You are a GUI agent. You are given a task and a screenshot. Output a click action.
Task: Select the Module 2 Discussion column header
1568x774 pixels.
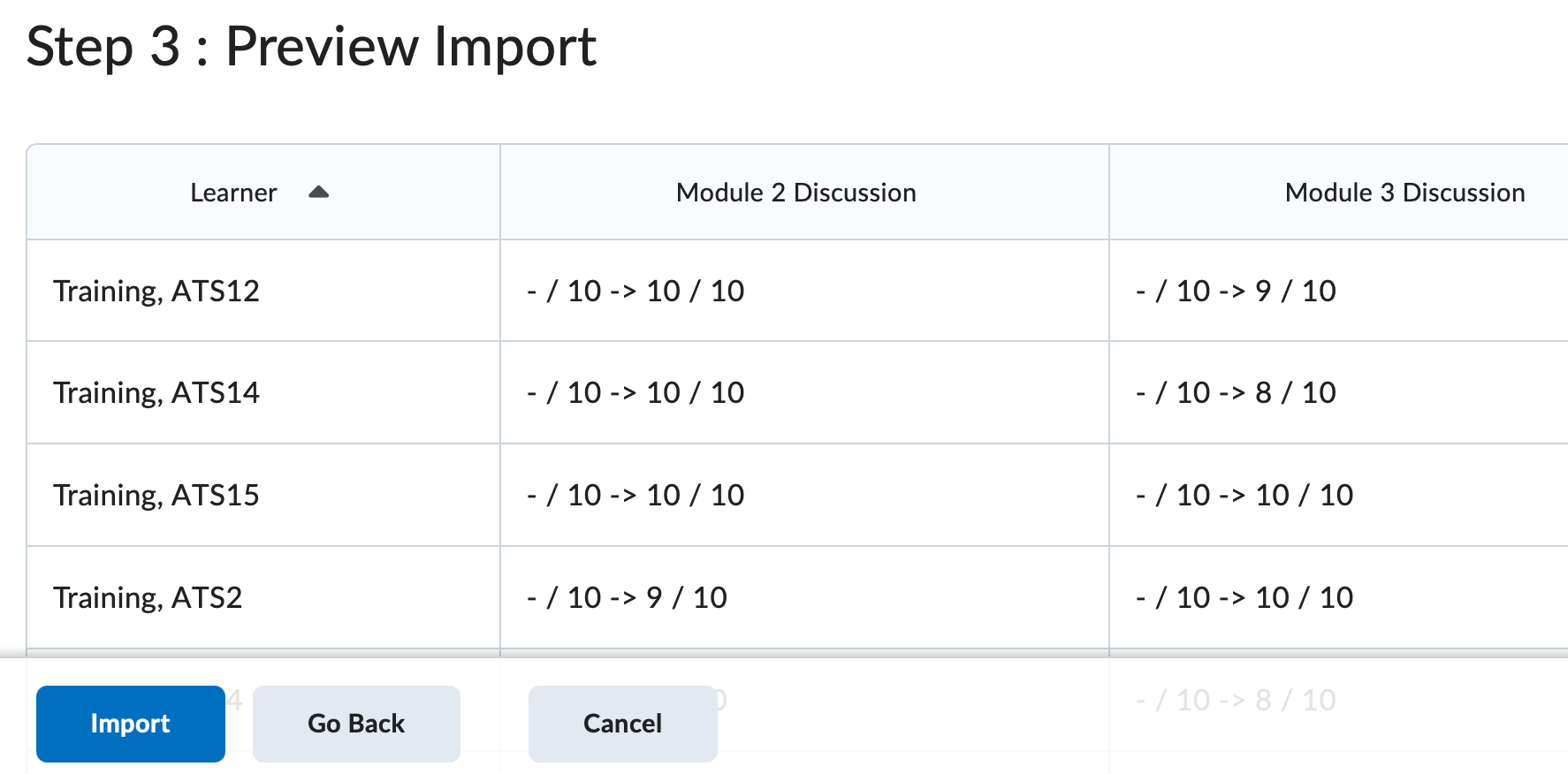pyautogui.click(x=795, y=192)
